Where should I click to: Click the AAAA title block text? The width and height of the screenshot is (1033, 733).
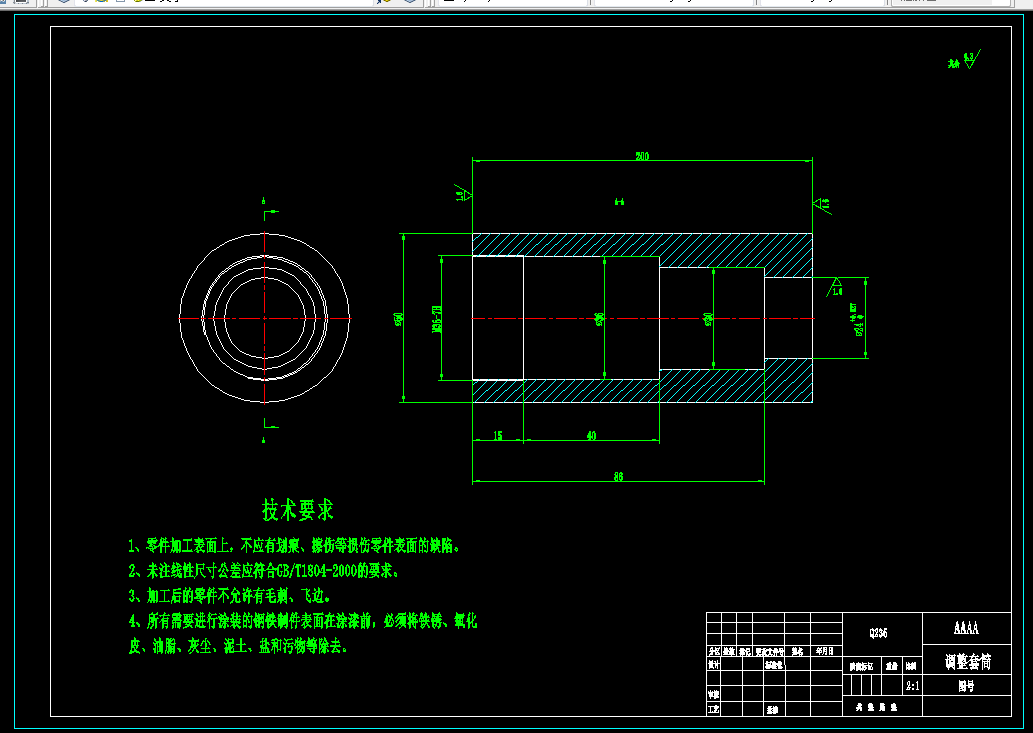966,628
